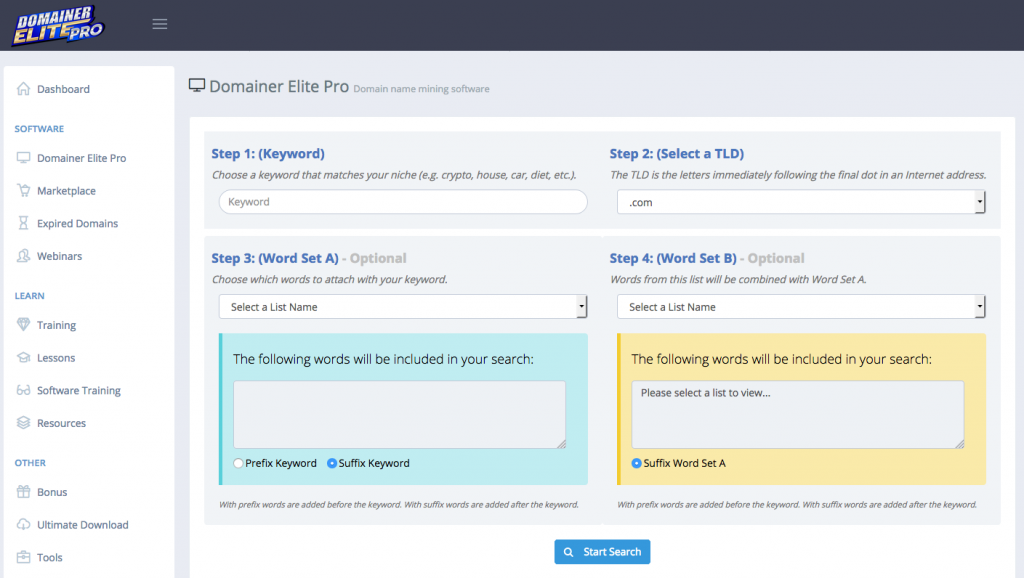Viewport: 1024px width, 578px height.
Task: Expand the Word Set B list dropdown
Action: pyautogui.click(x=801, y=307)
